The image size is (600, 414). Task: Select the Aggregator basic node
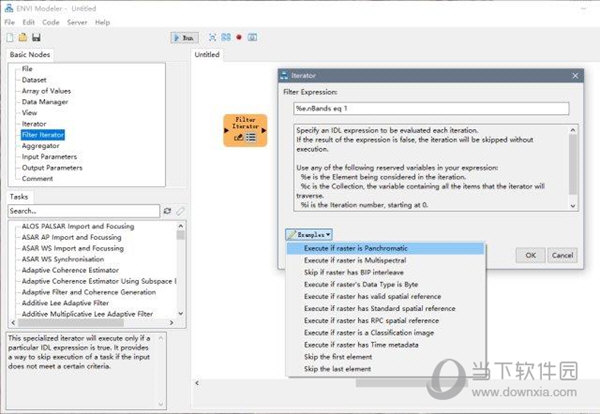point(41,146)
